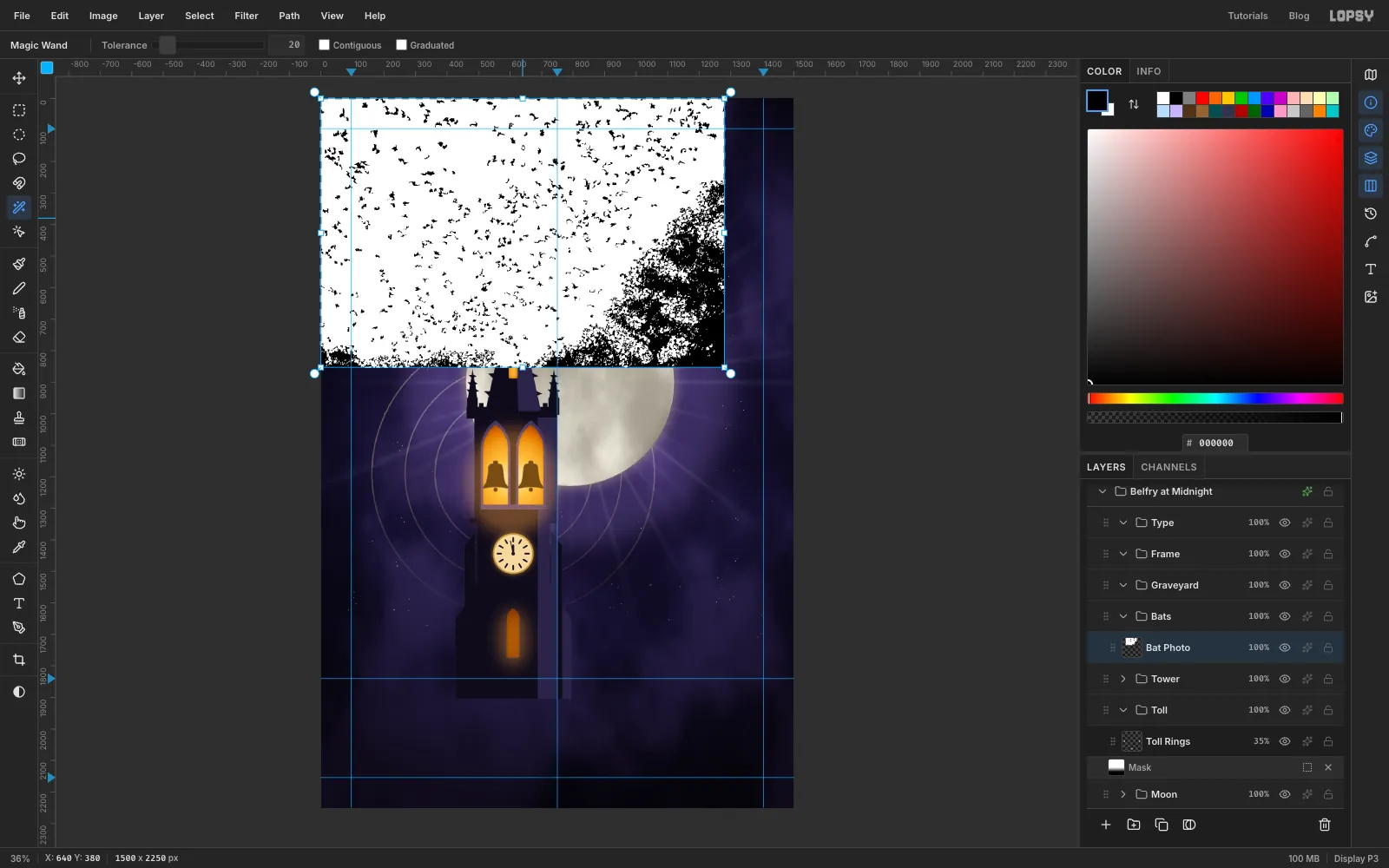Enable the Contiguous checkbox
The image size is (1389, 868).
click(324, 45)
